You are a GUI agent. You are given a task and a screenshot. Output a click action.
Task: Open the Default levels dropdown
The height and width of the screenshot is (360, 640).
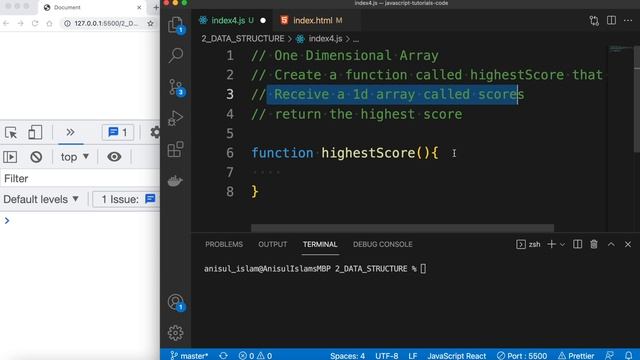41,199
